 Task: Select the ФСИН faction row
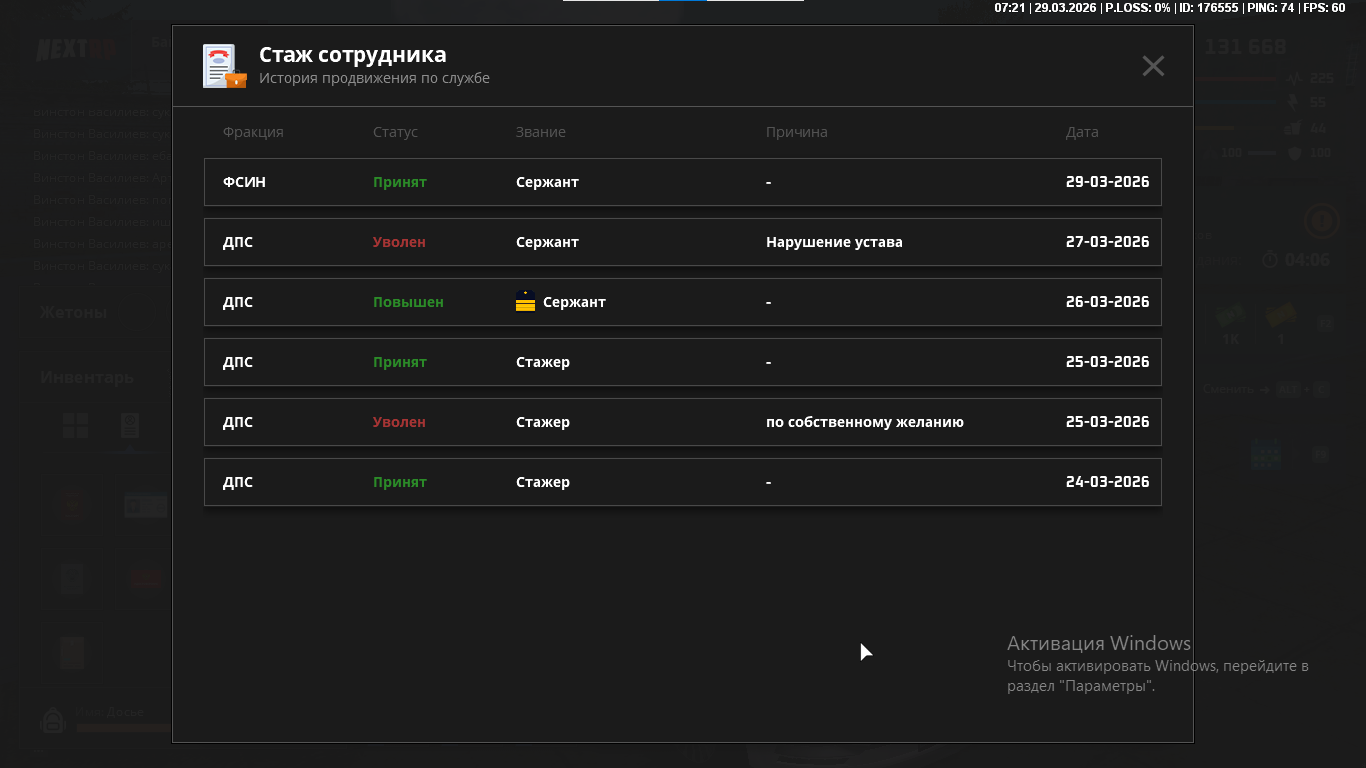point(244,182)
